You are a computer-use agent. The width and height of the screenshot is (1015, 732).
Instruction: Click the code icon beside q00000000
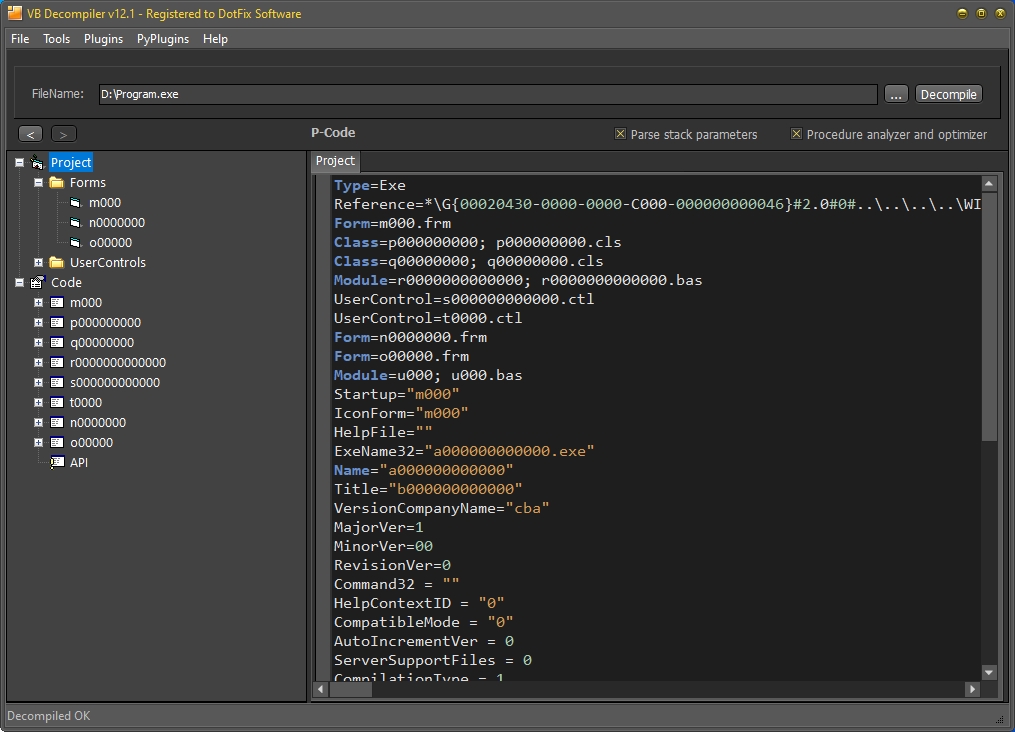click(x=57, y=342)
